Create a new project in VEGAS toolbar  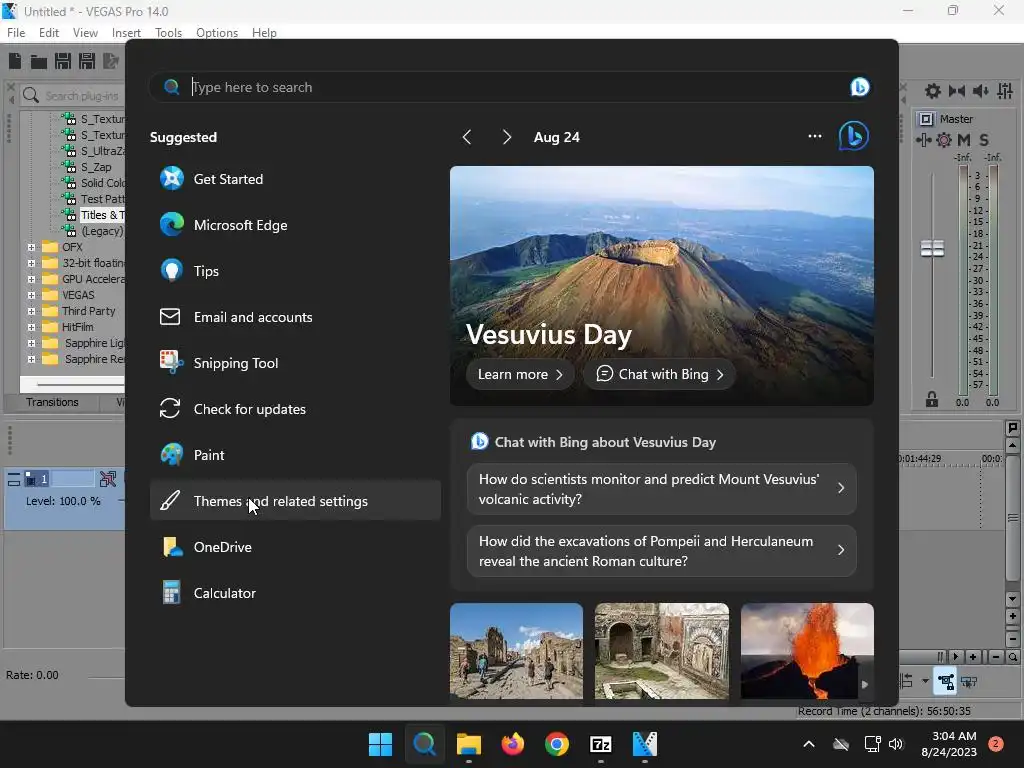point(15,61)
